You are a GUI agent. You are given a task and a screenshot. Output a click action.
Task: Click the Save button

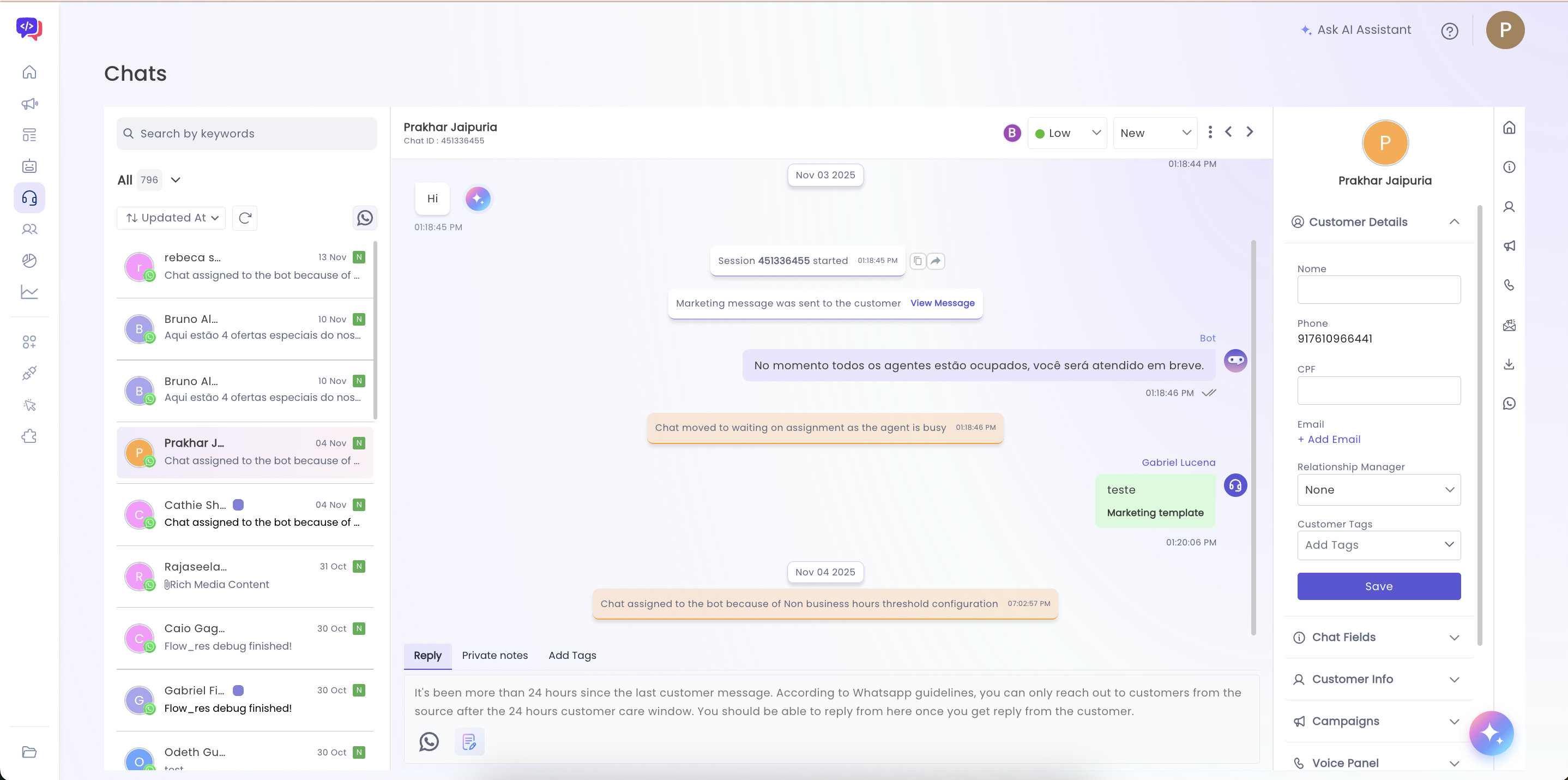coord(1378,586)
